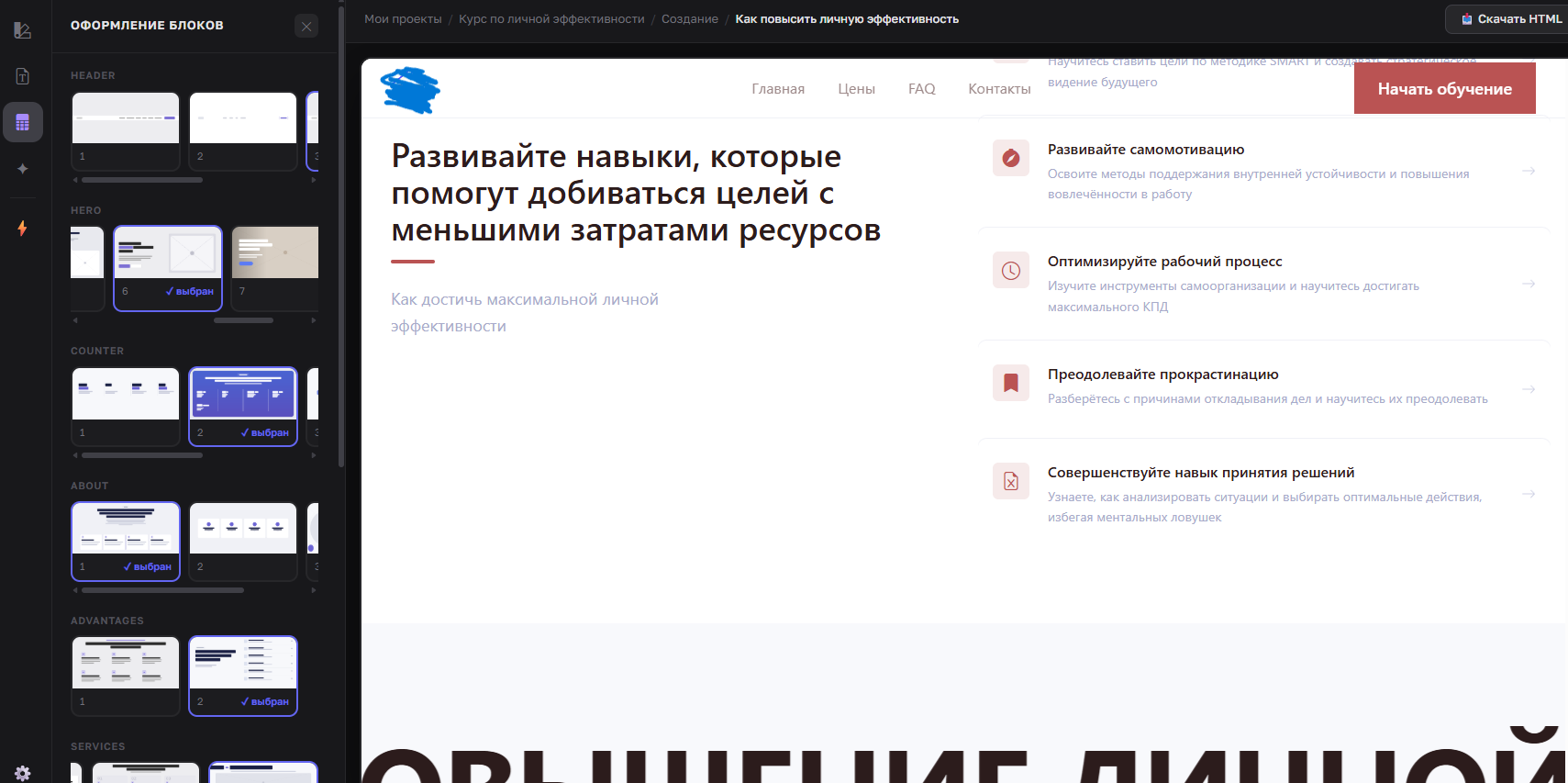Screen dimensions: 1568x783
Task: Click heading Развивайте навыки, которые помогут
Action: tap(636, 193)
